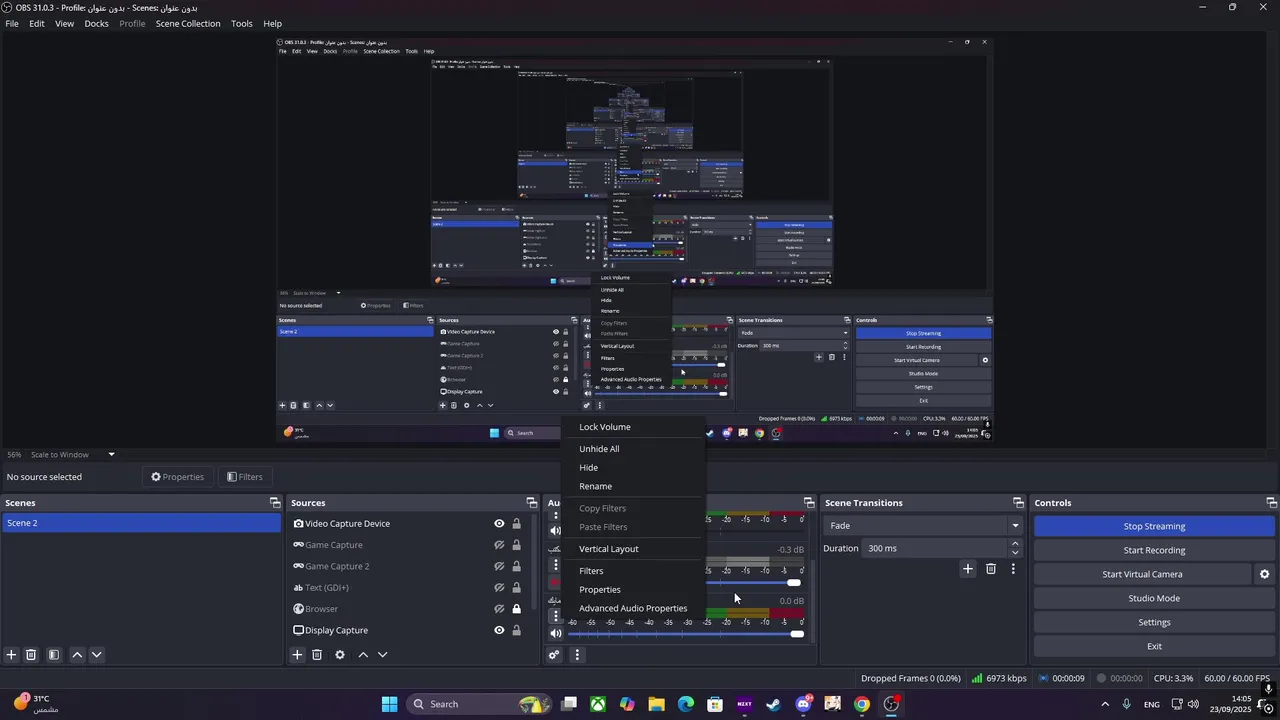The width and height of the screenshot is (1280, 720).
Task: Show hidden system tray icons chevron
Action: pos(1104,704)
